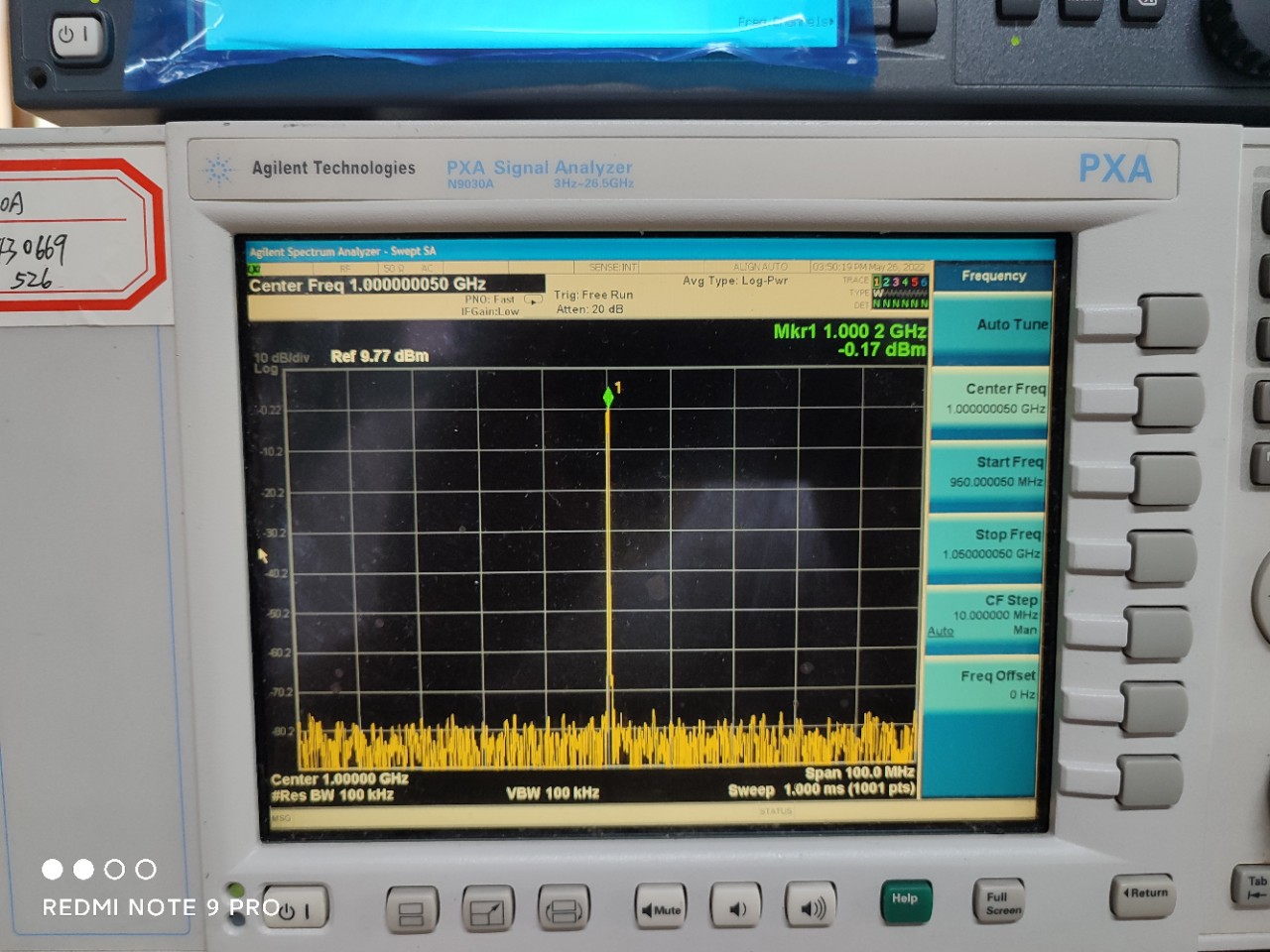The width and height of the screenshot is (1270, 952).
Task: Click the Ref 9.77 dBm label
Action: click(380, 356)
